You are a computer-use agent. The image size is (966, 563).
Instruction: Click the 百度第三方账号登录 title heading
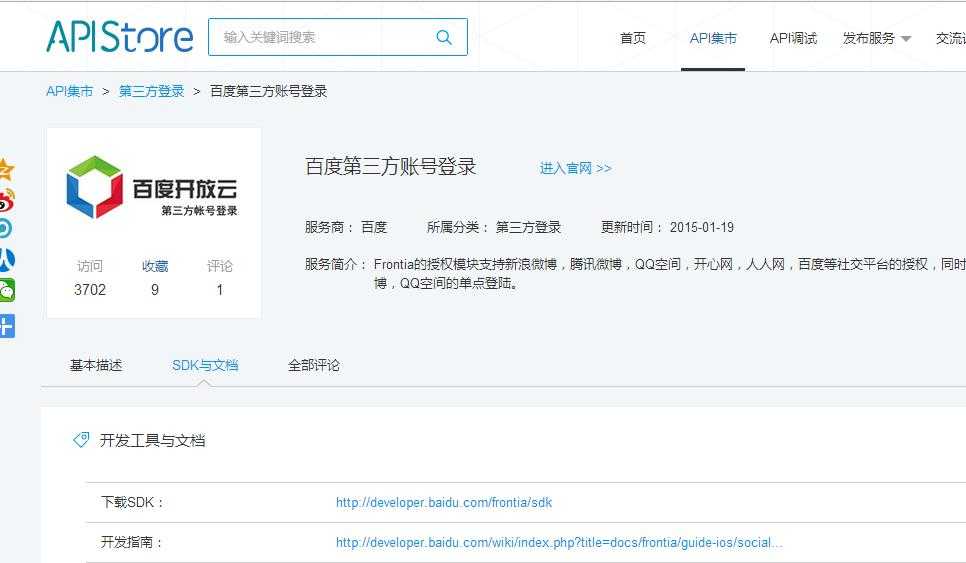391,166
